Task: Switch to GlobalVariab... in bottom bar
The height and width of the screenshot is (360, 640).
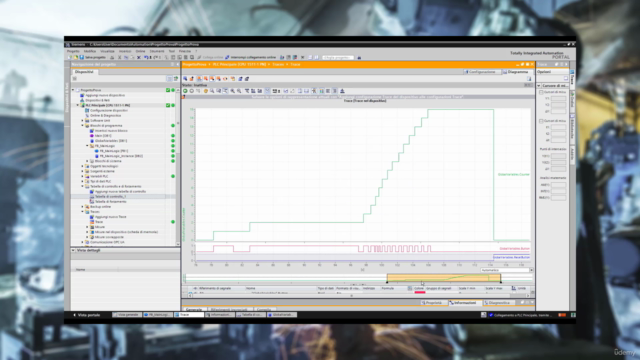Action: [x=282, y=315]
